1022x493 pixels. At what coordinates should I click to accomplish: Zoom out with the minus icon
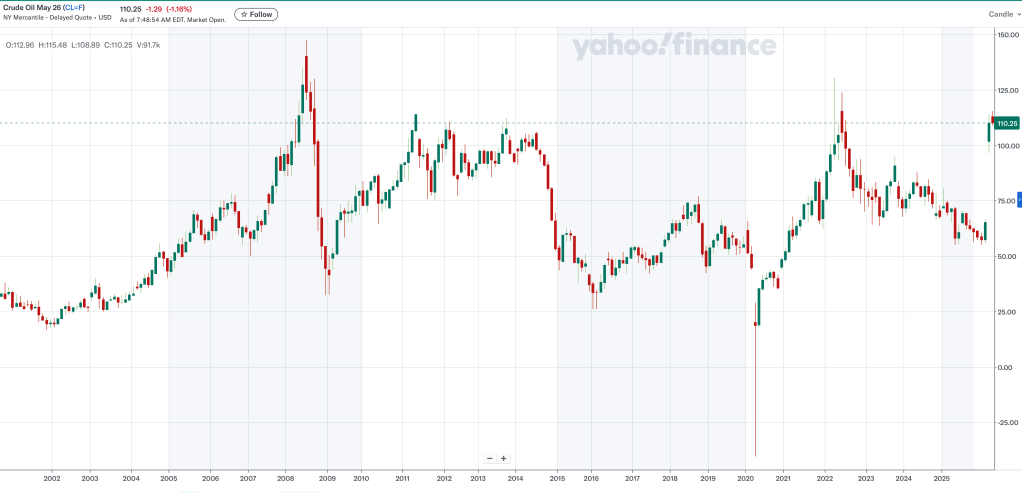[x=489, y=458]
